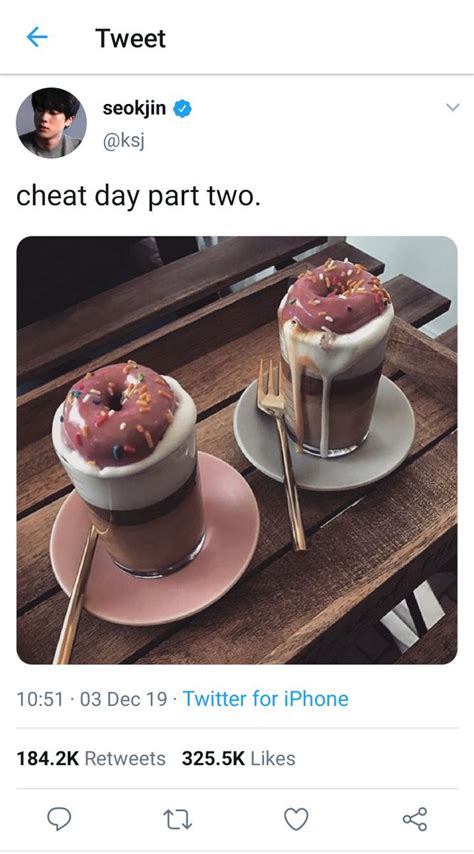Open the @ksj handle
This screenshot has height=854, width=474.
[x=123, y=141]
